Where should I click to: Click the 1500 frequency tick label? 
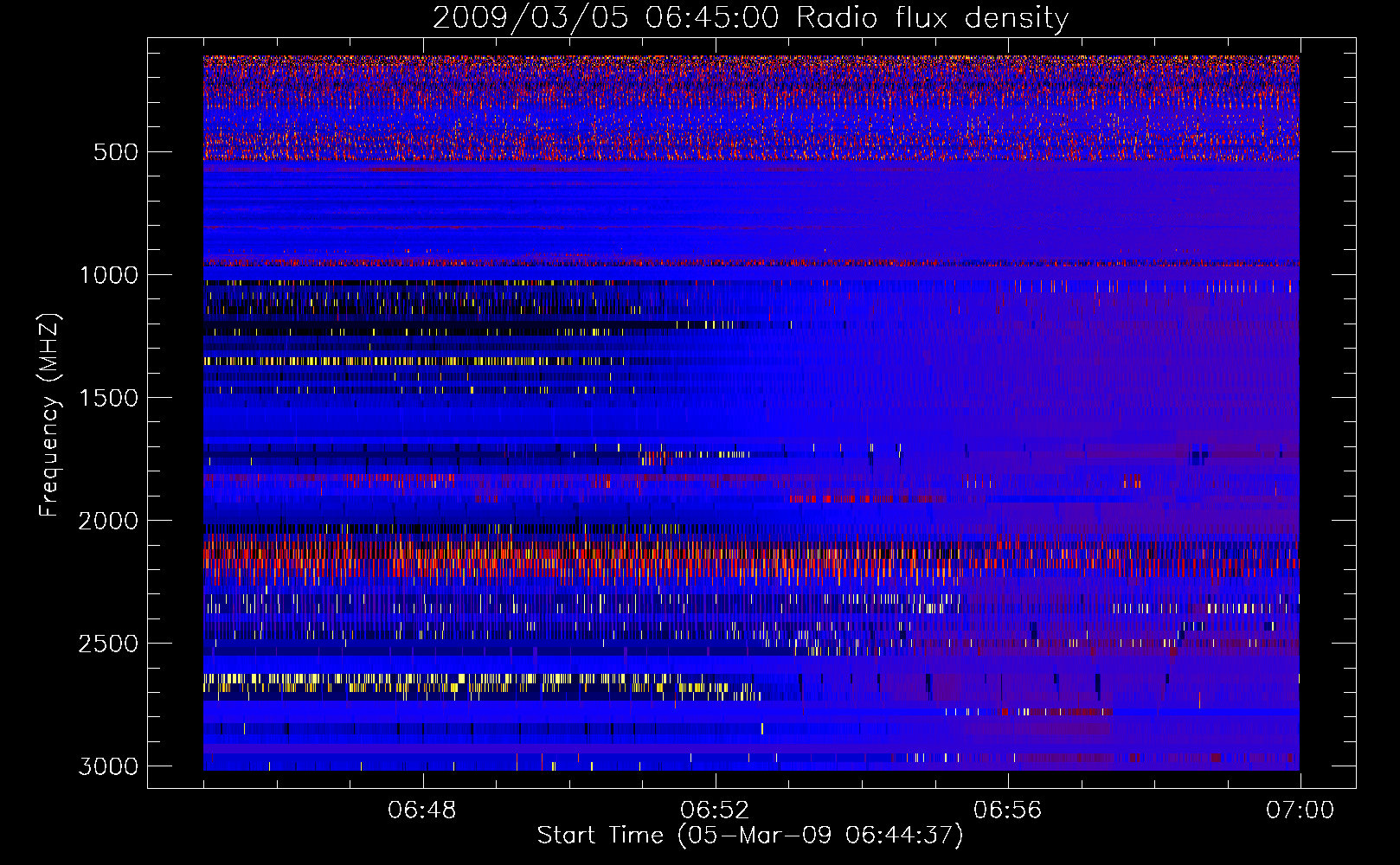[x=109, y=398]
